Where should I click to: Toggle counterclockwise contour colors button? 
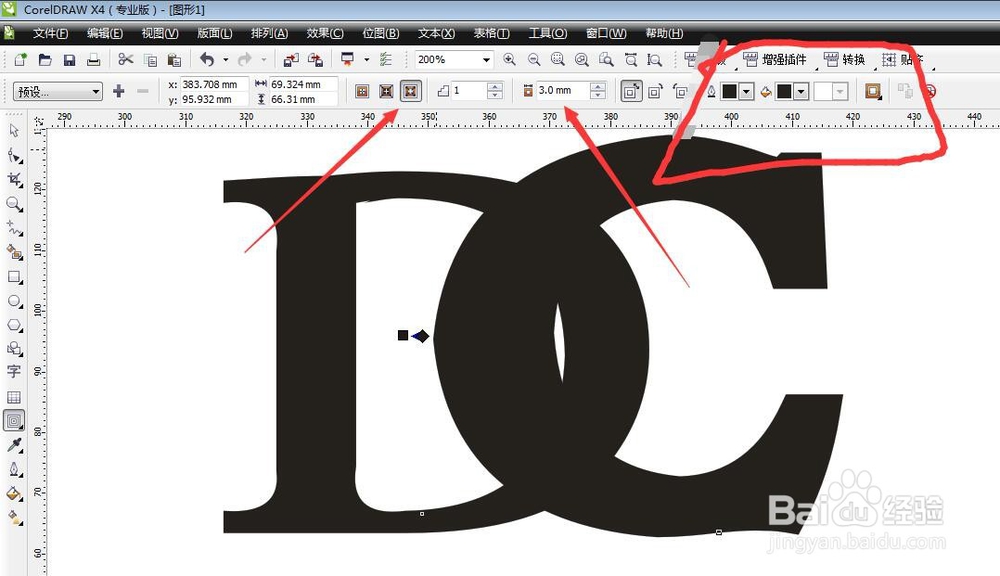pyautogui.click(x=680, y=91)
